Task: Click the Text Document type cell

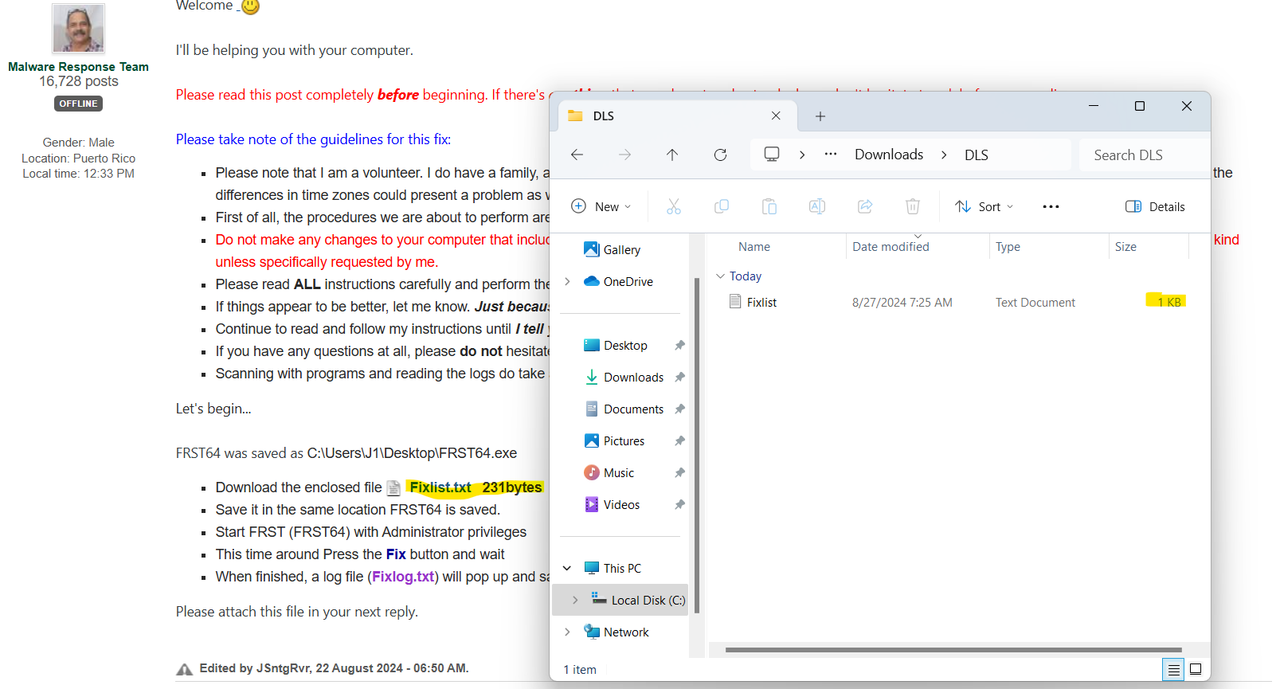Action: coord(1035,302)
